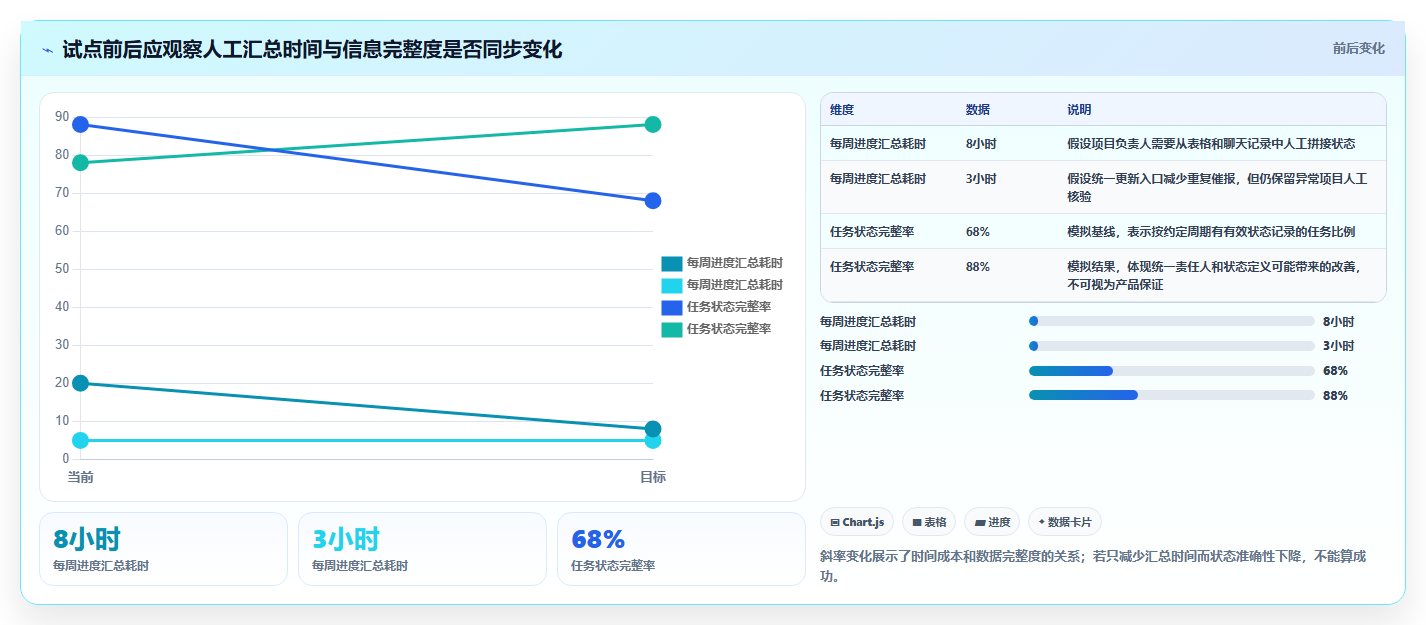
Task: Click the 数据卡片 chip sparkle icon
Action: tap(1042, 522)
